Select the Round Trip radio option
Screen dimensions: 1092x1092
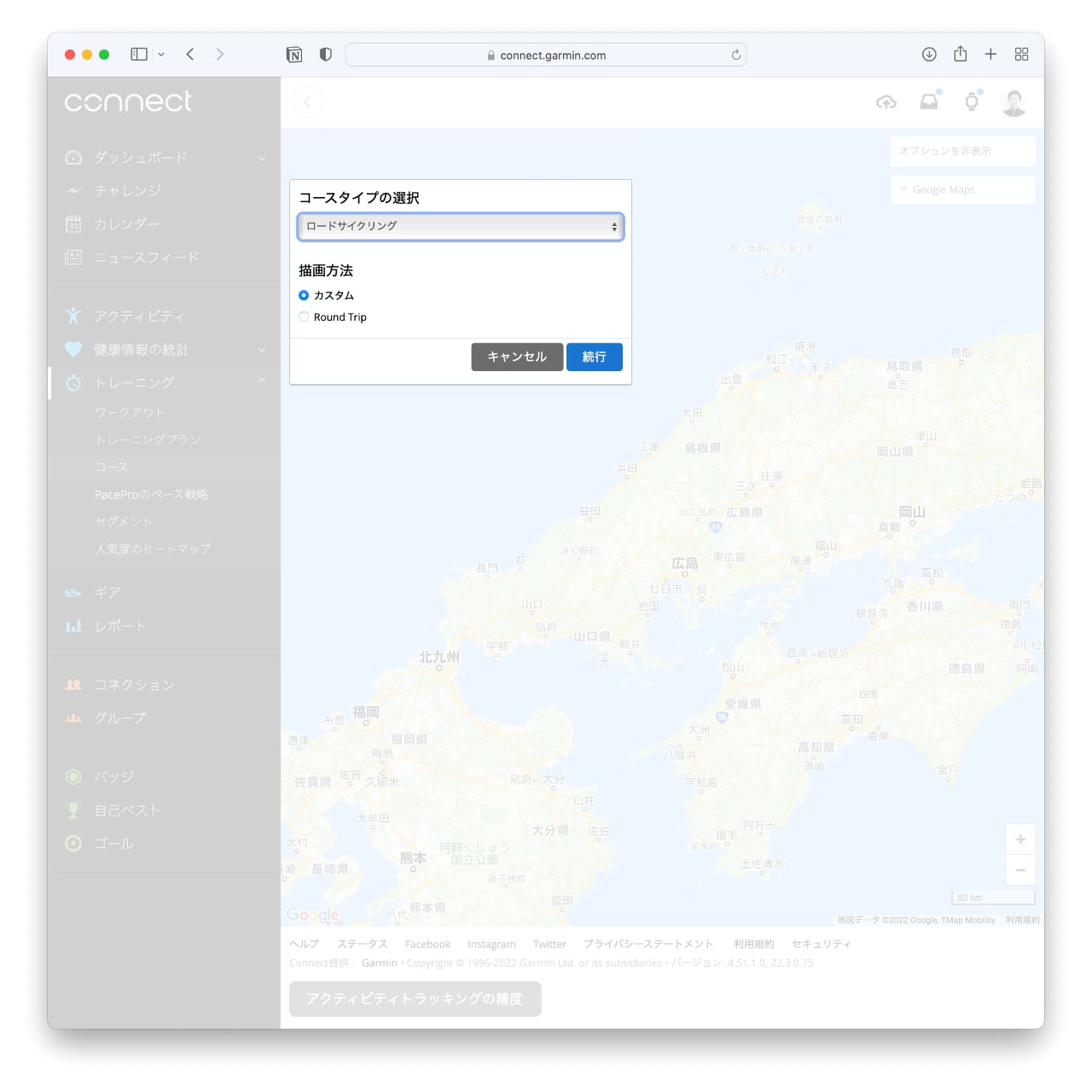(304, 317)
